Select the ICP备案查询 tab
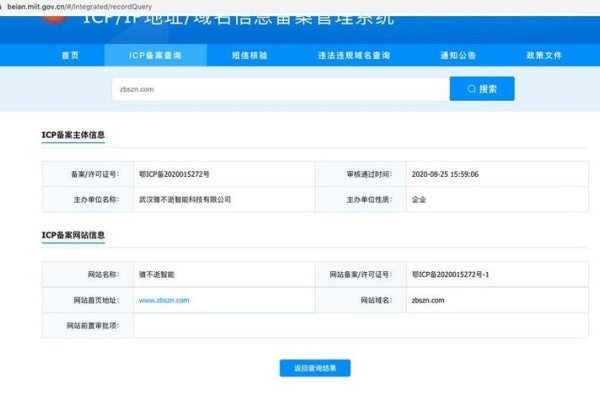This screenshot has width=600, height=400. pos(155,55)
